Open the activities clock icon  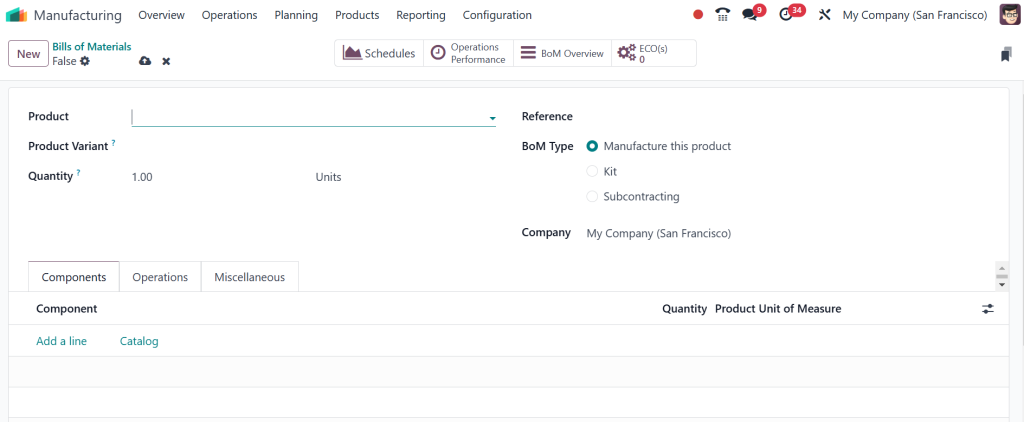[786, 14]
